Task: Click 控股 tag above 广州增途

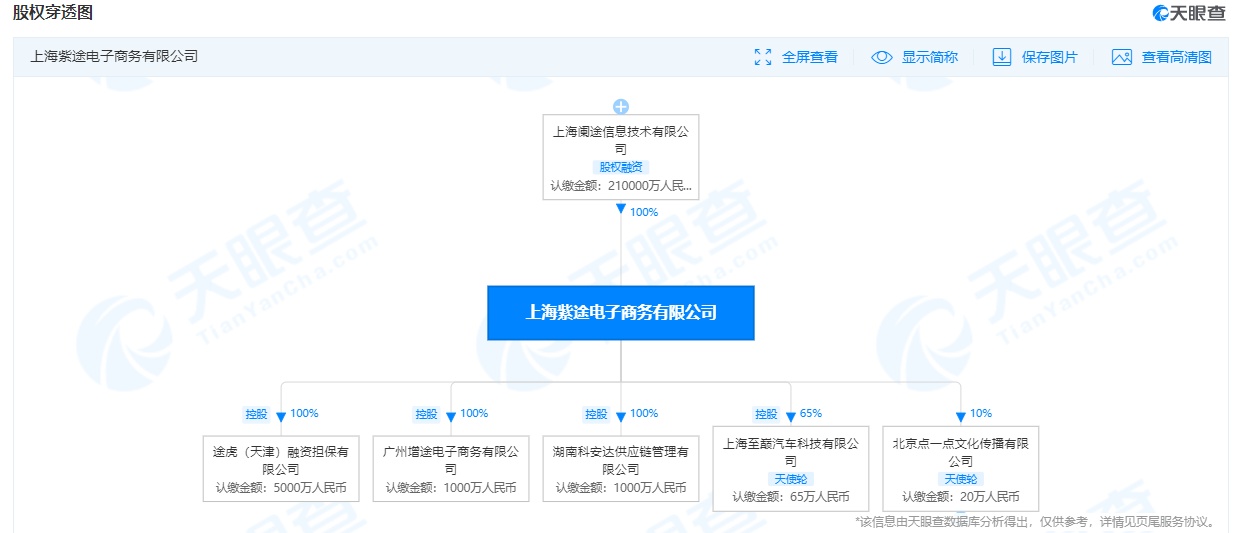Action: tap(427, 414)
